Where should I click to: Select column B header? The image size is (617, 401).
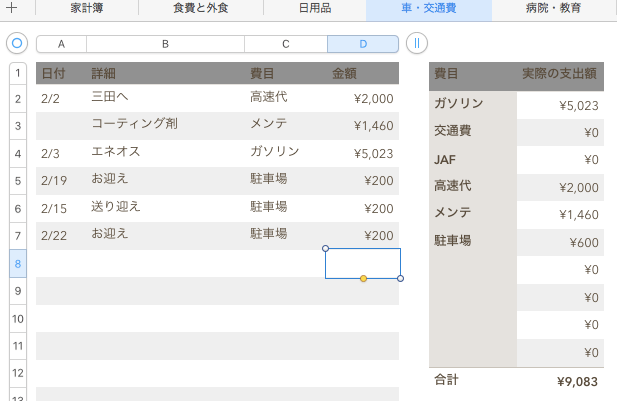(165, 44)
